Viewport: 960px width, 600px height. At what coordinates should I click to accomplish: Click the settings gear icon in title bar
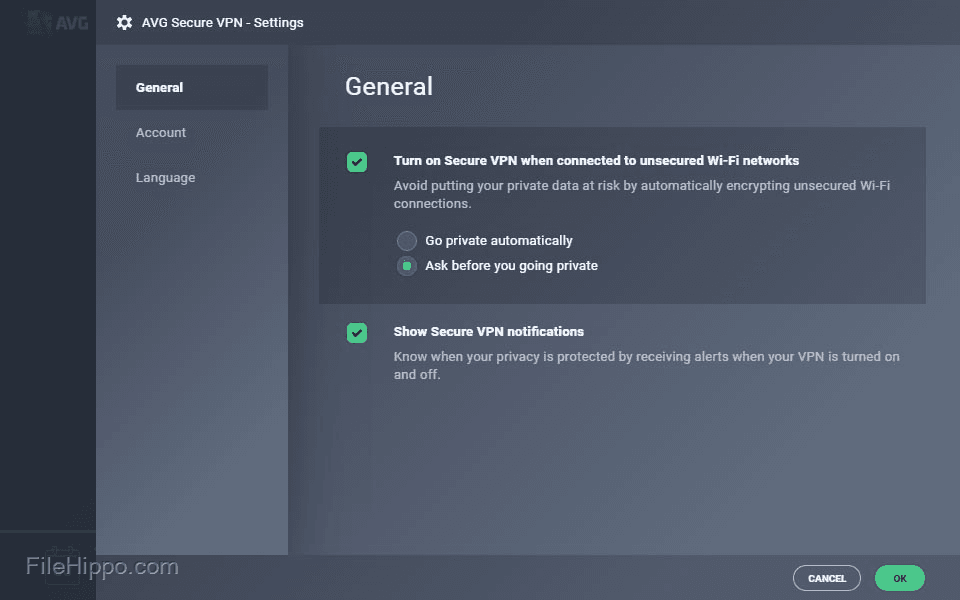(x=124, y=22)
